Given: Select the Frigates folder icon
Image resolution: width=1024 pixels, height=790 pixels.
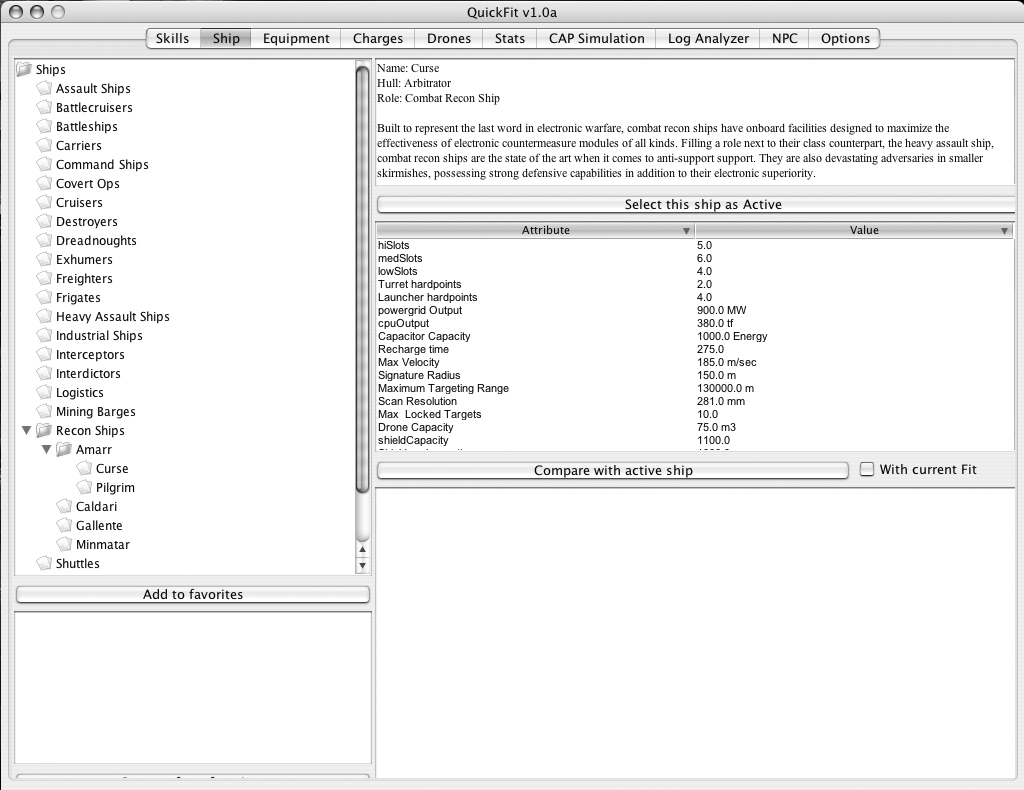Looking at the screenshot, I should pos(44,296).
